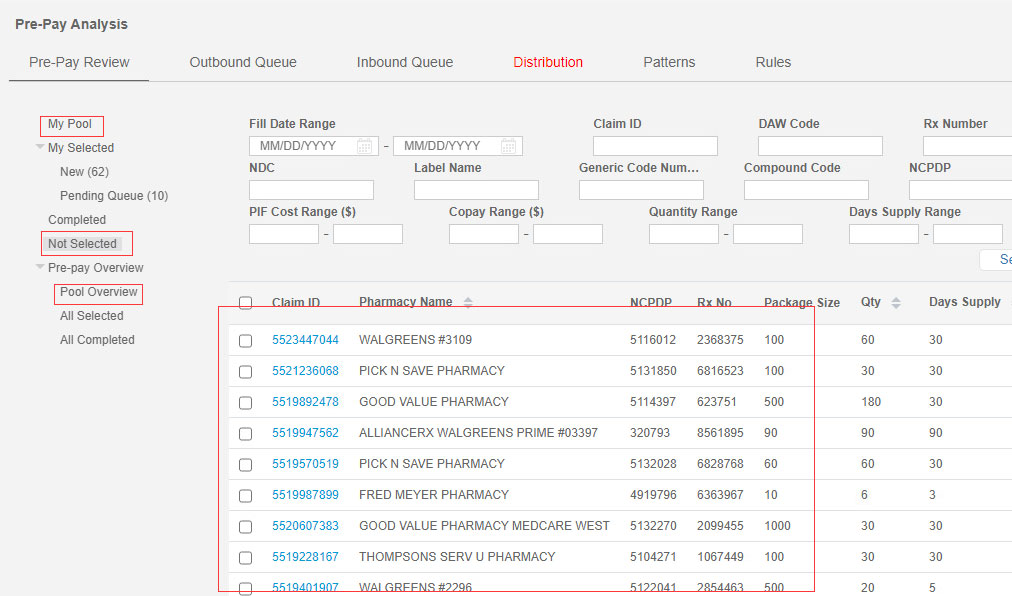Open claim link 5519228167
1012x596 pixels.
305,557
